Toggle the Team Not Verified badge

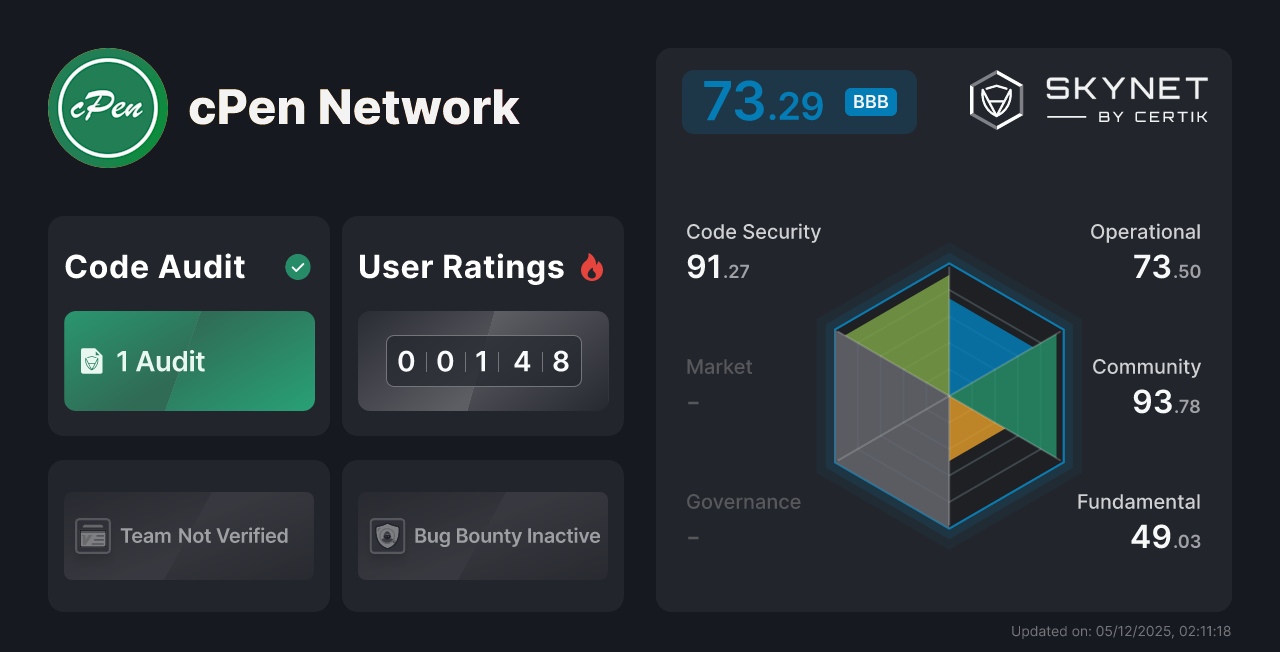click(x=188, y=536)
